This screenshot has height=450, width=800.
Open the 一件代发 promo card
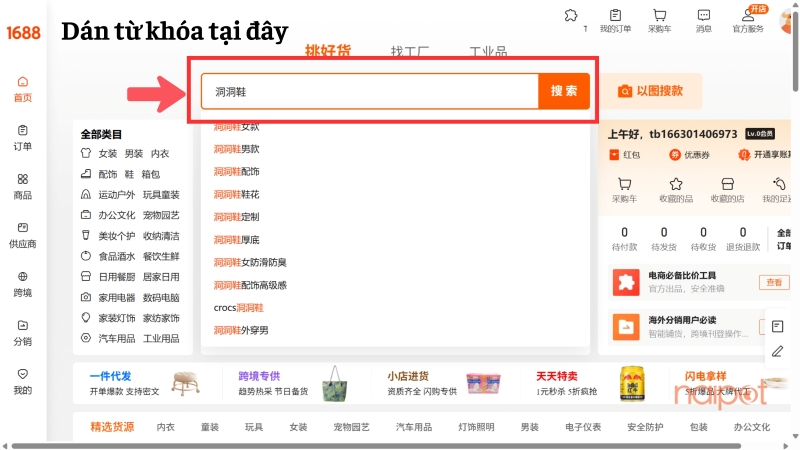pos(146,383)
